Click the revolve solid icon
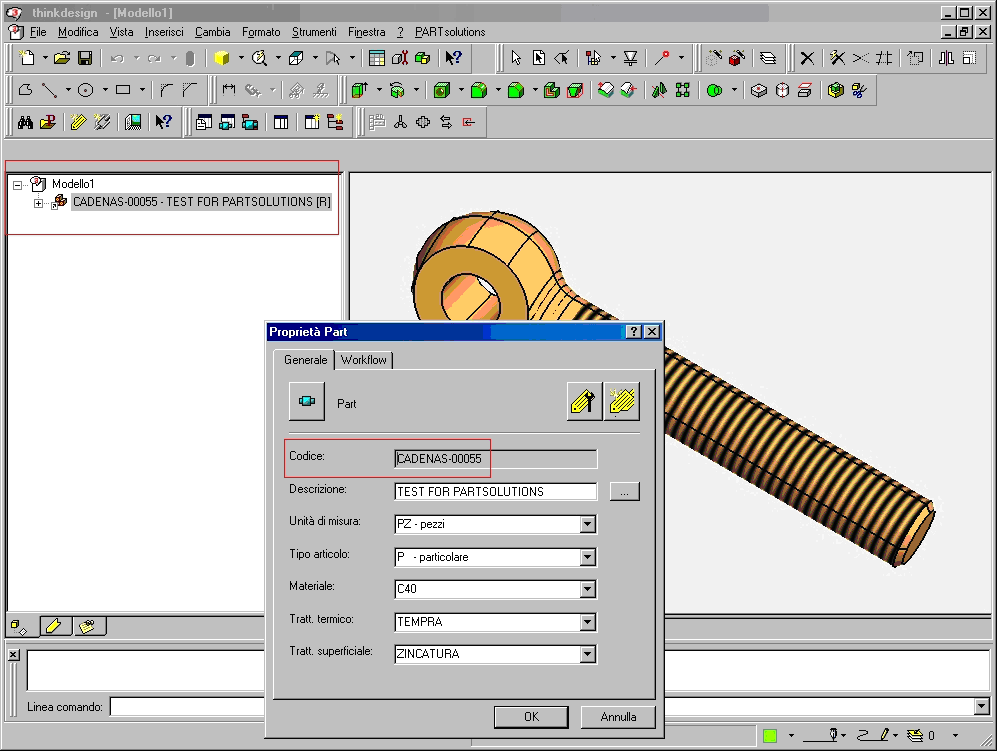The image size is (997, 751). point(397,90)
